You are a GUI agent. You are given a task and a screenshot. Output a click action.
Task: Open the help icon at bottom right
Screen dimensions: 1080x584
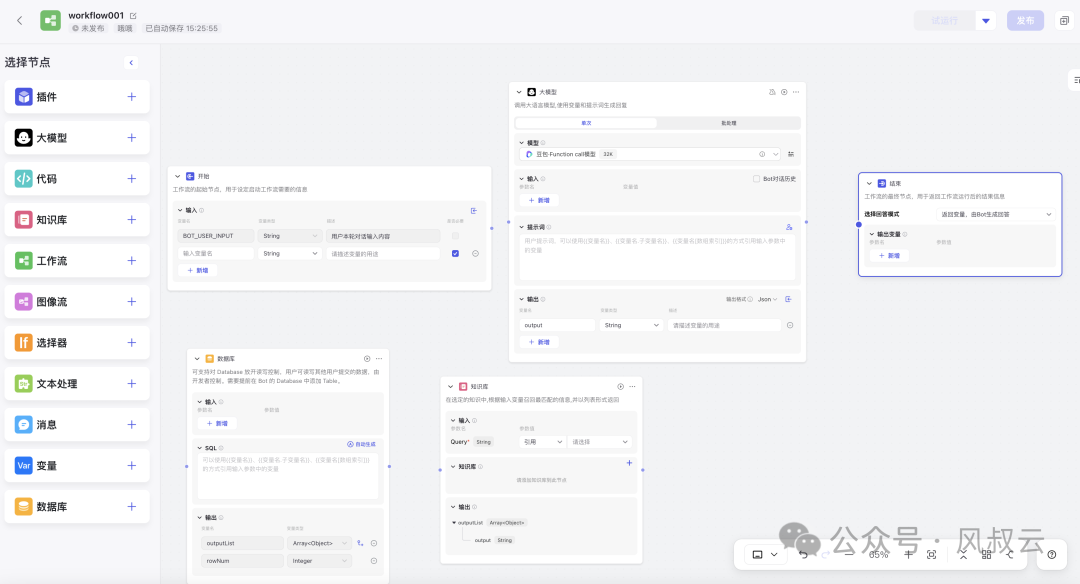pyautogui.click(x=1051, y=554)
